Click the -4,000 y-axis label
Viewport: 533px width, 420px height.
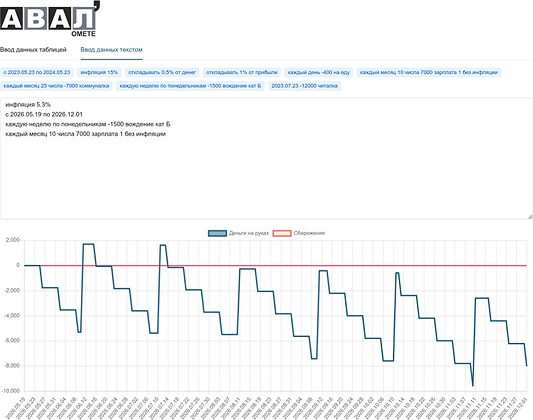(x=12, y=316)
